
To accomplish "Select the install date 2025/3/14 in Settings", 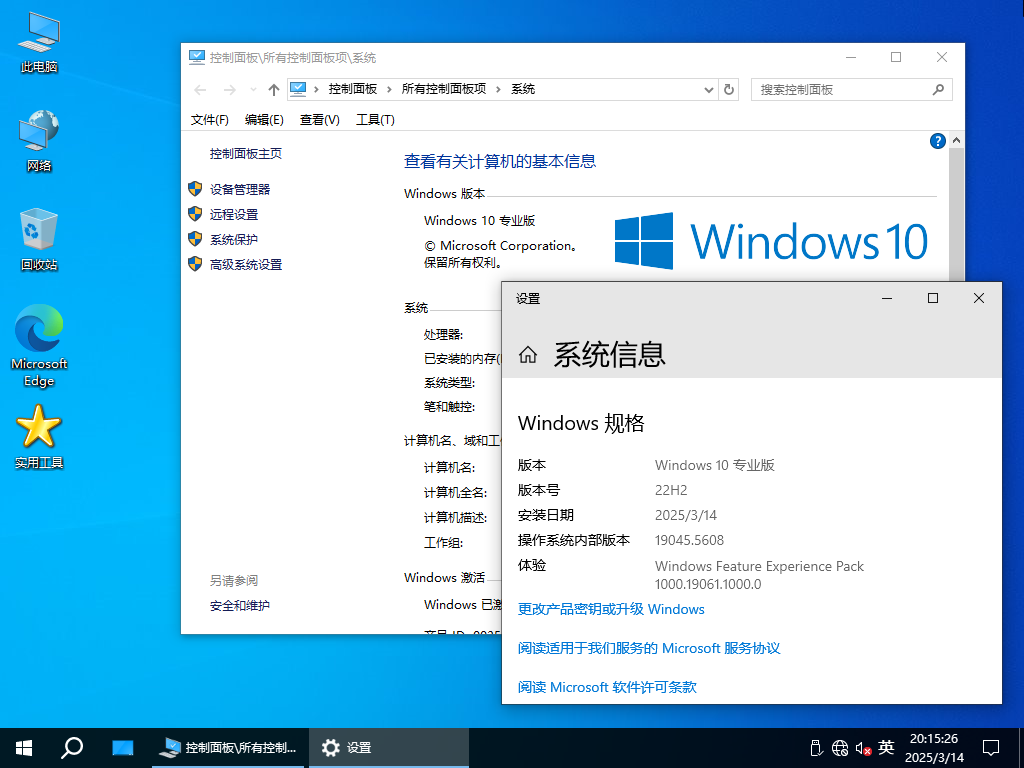I will [x=686, y=515].
